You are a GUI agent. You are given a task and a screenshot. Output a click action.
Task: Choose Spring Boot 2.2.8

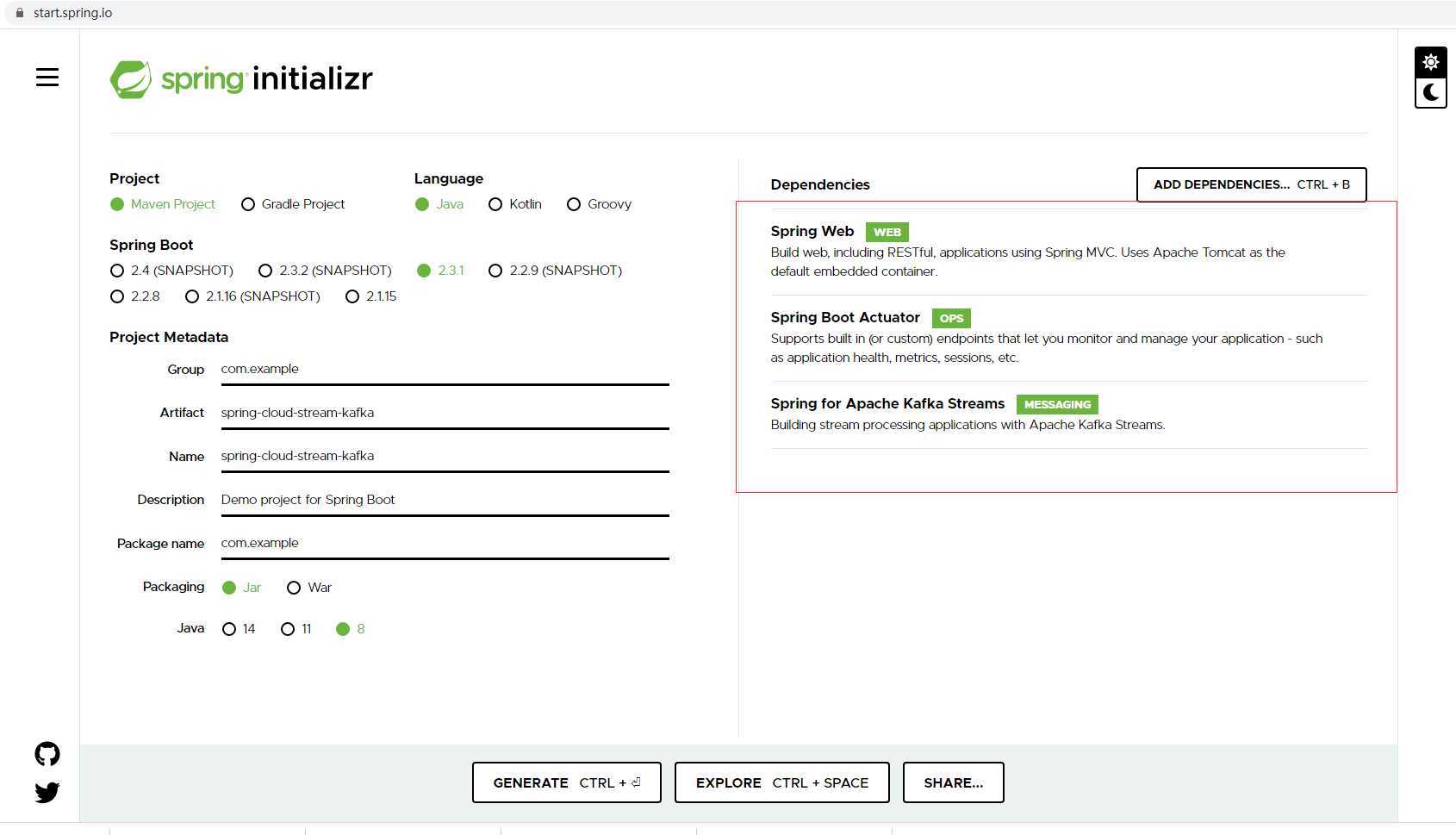click(135, 296)
